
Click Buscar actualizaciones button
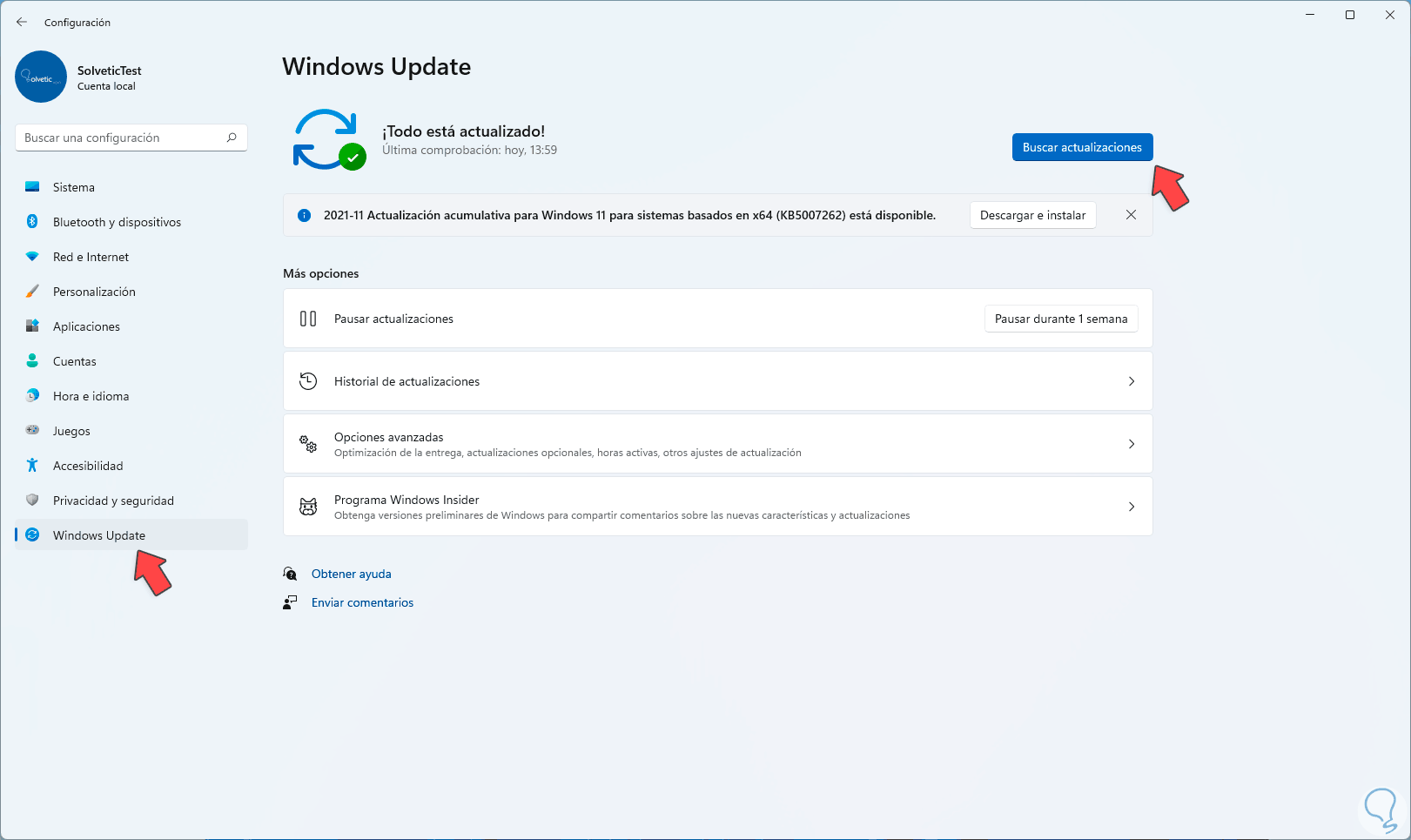pos(1082,147)
